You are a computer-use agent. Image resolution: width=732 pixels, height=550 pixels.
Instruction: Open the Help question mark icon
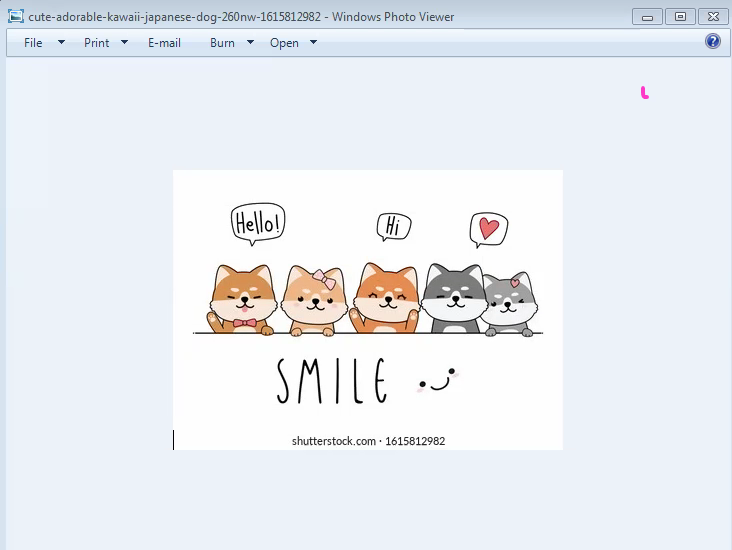coord(712,41)
